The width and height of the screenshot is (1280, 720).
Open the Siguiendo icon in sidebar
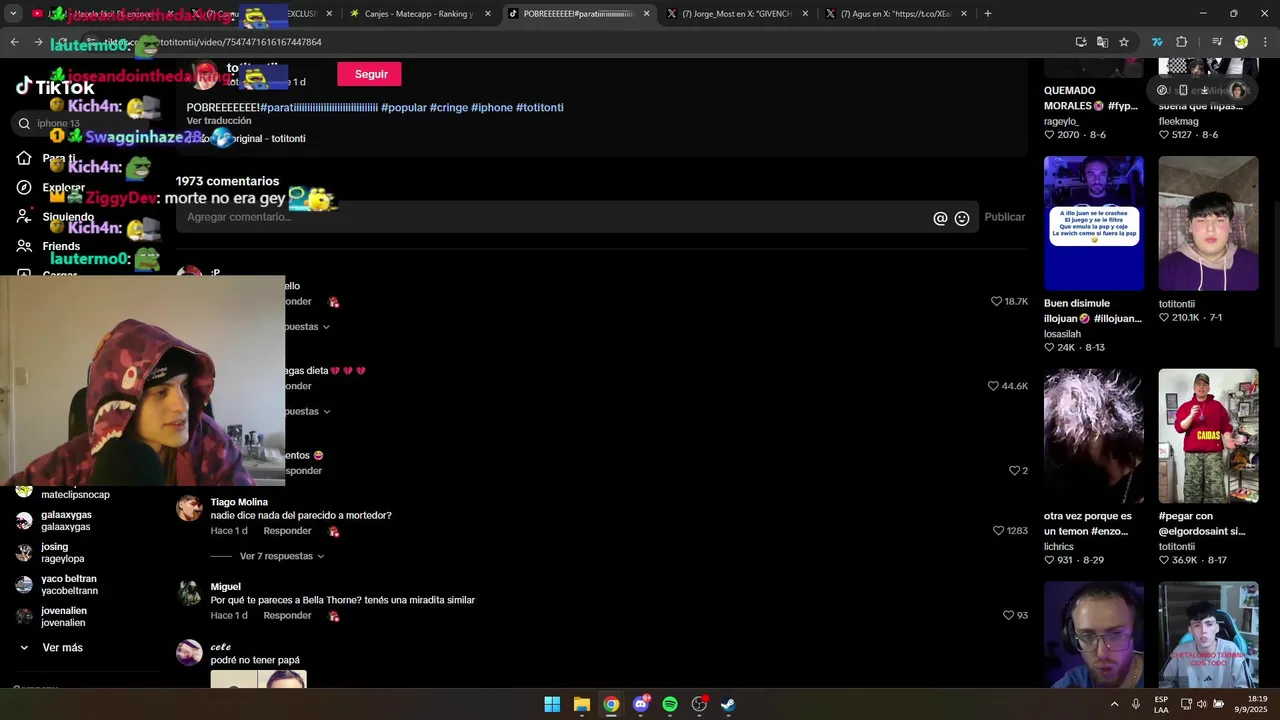click(24, 216)
